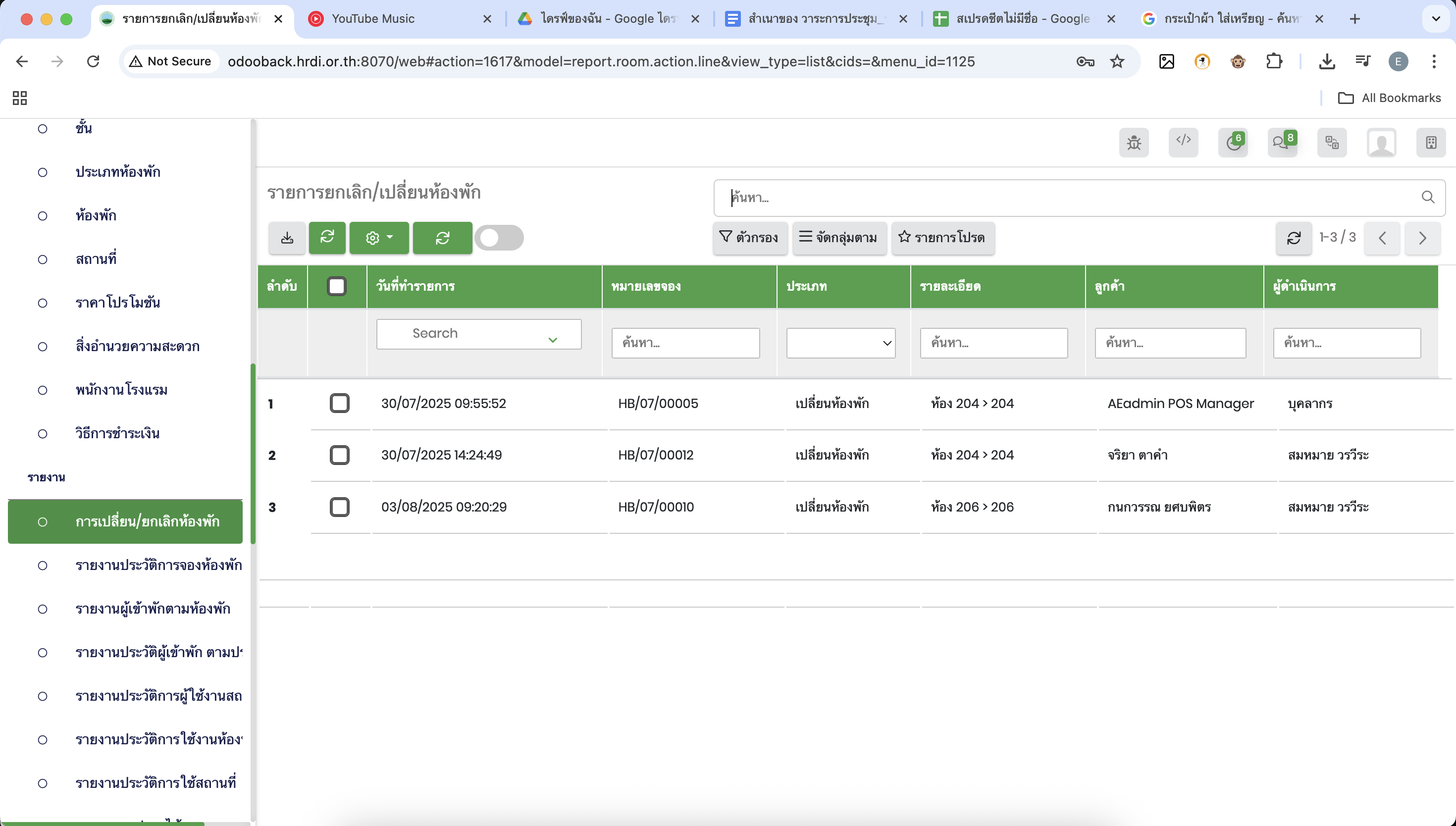Expand the date Search dropdown filter
Screen dimensions: 1456x826
tap(479, 334)
